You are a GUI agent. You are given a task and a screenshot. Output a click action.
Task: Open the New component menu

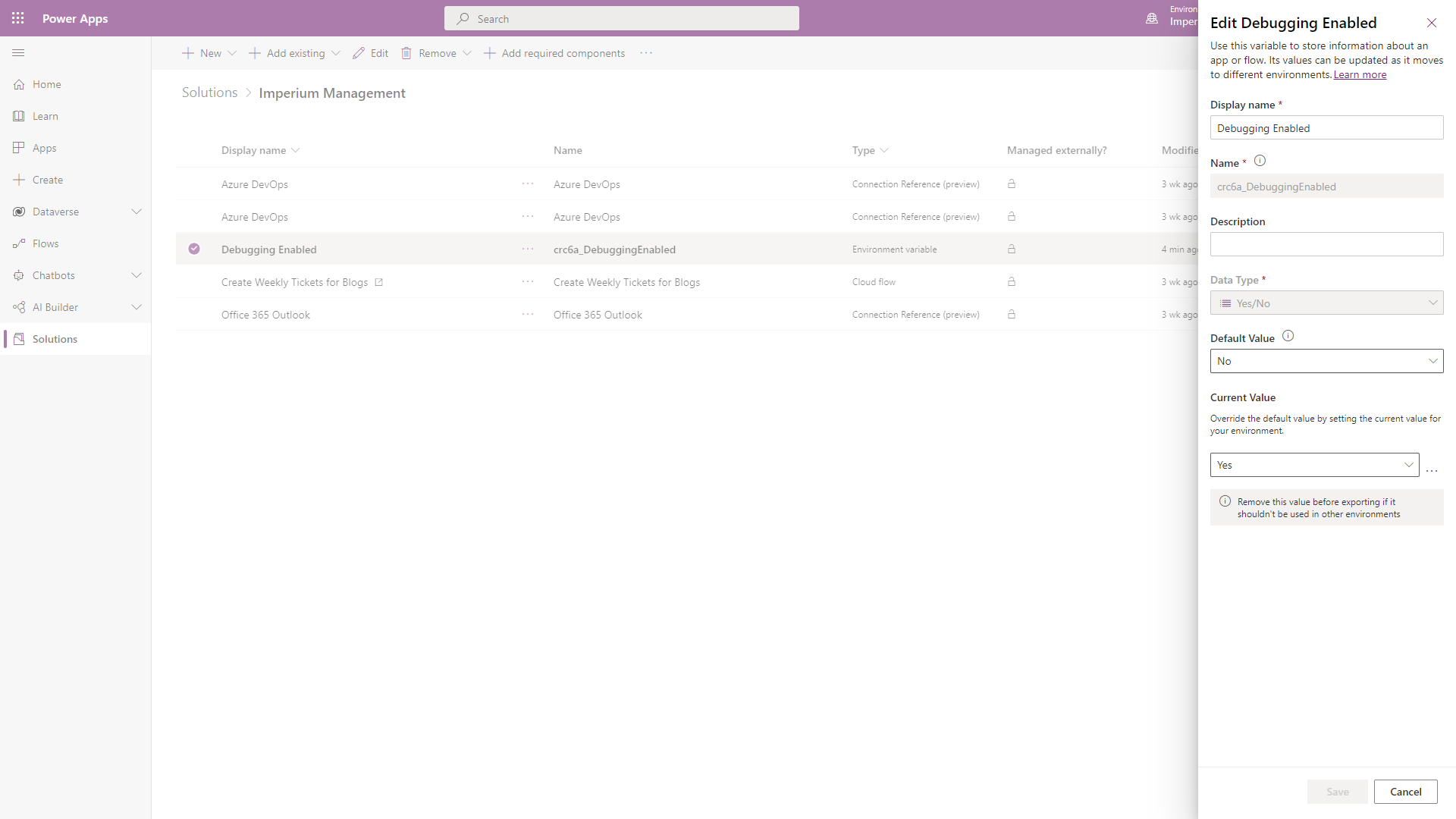tap(231, 53)
